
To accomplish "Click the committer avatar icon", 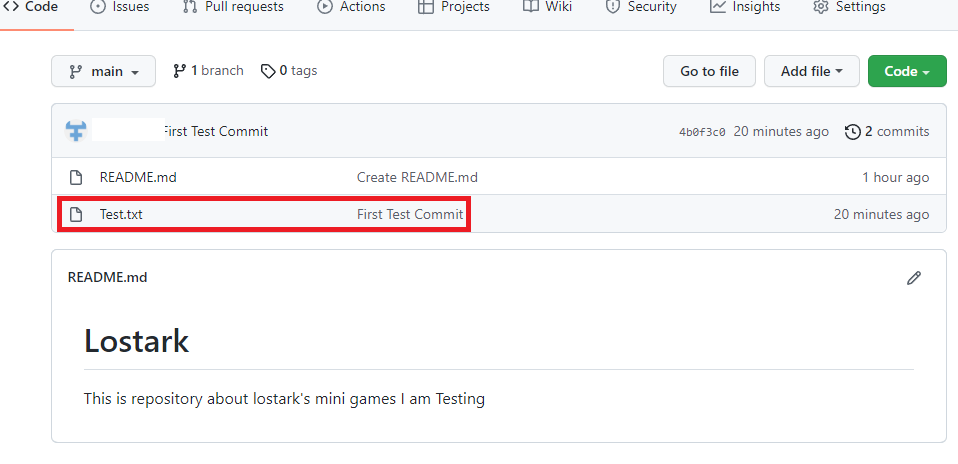I will [x=76, y=131].
